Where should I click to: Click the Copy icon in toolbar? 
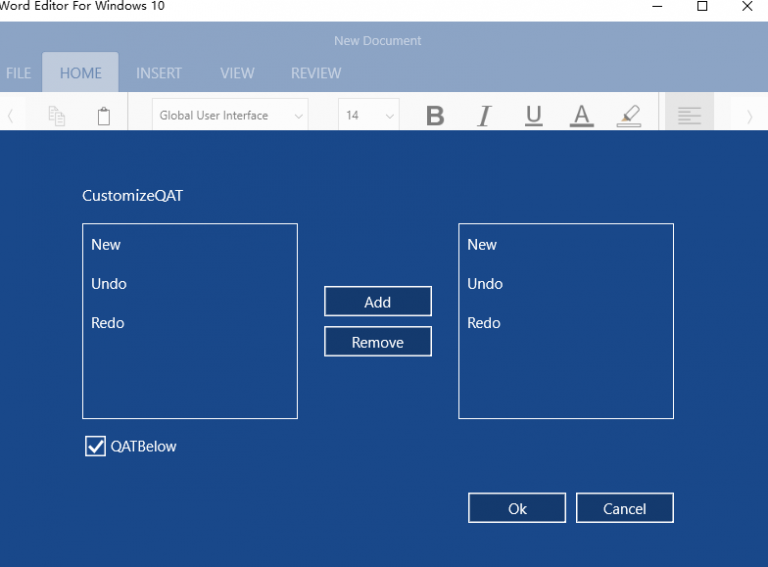click(57, 116)
